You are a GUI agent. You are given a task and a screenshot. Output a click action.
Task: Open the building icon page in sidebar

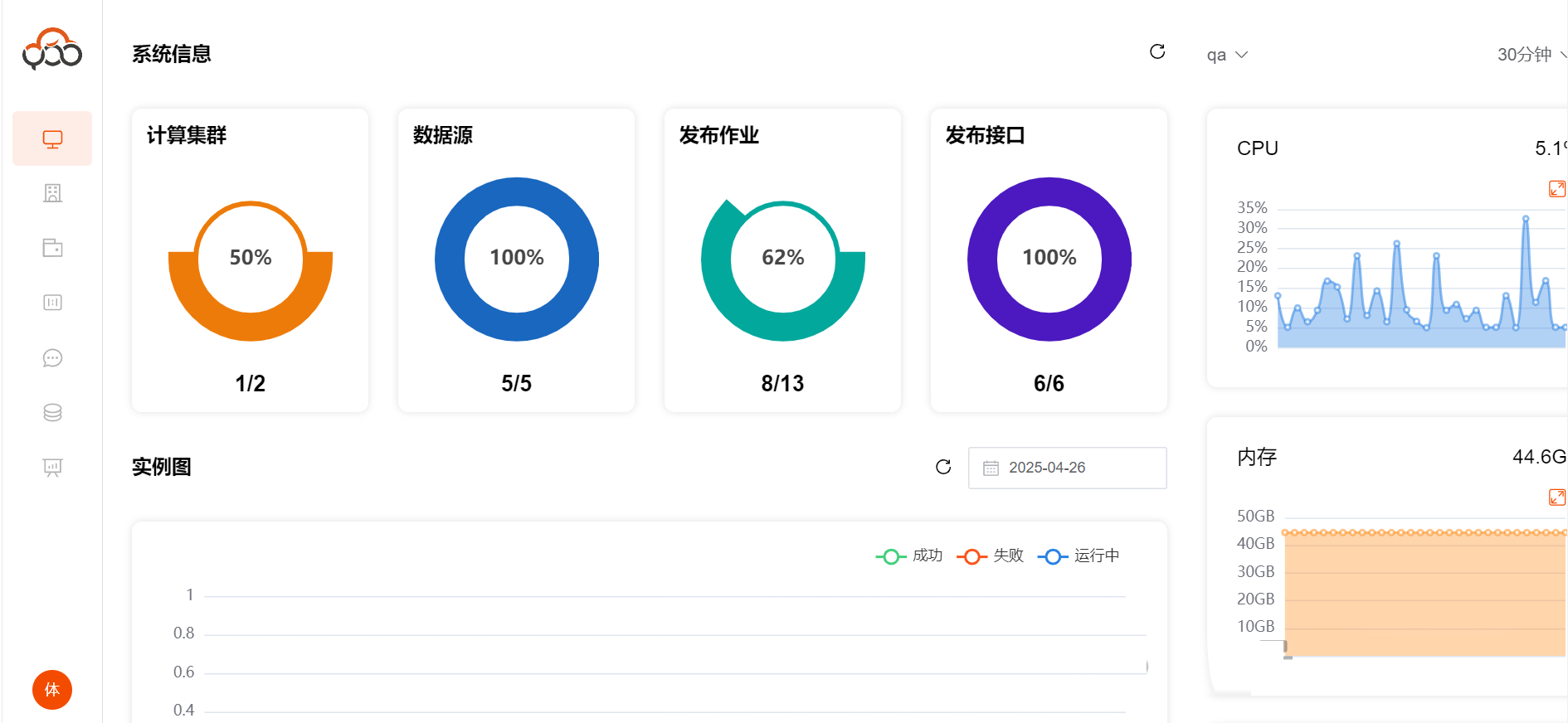[52, 193]
